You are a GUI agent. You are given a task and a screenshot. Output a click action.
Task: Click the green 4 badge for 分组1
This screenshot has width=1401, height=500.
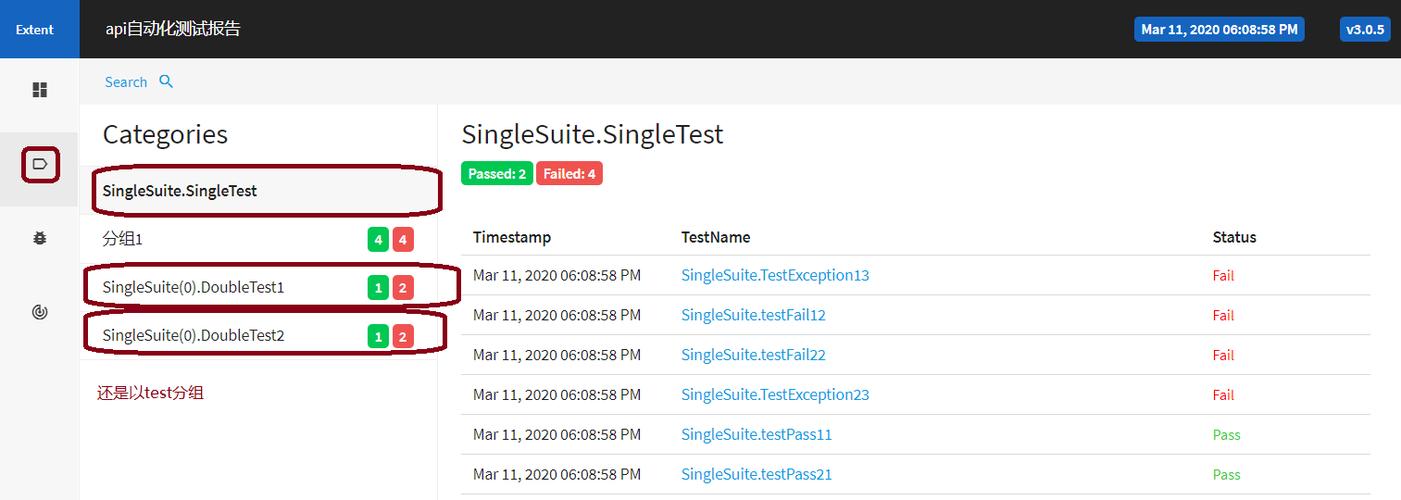378,240
